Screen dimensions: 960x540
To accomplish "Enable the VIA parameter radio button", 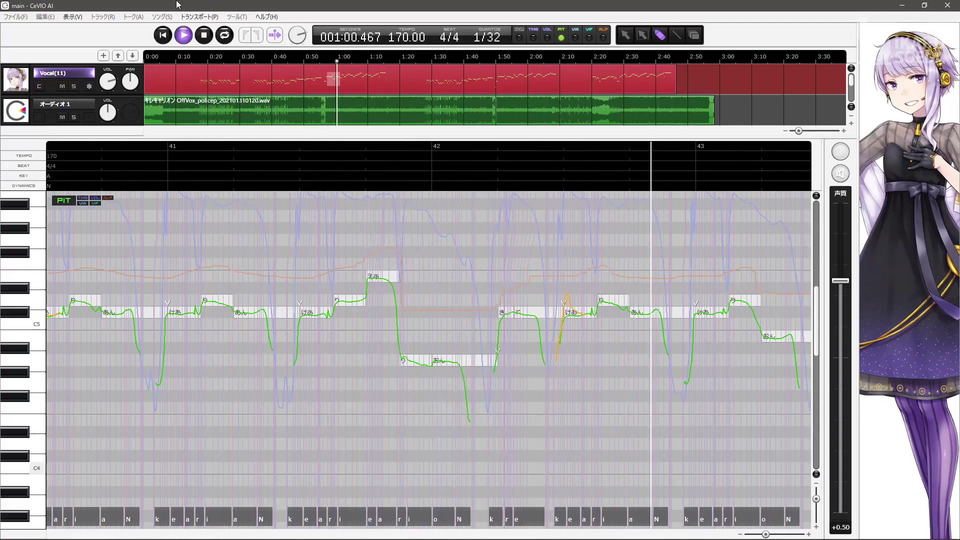I will [575, 37].
